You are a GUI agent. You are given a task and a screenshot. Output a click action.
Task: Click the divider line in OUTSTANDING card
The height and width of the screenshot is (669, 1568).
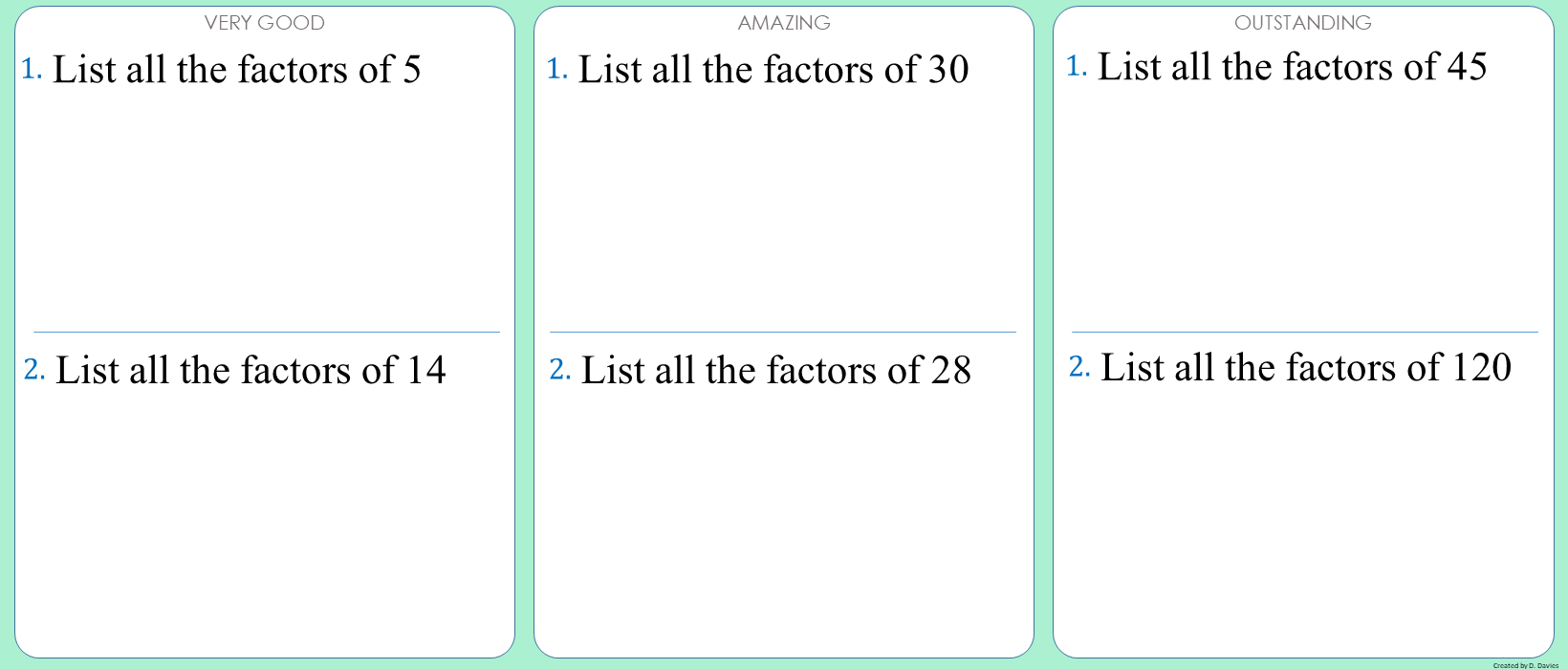(1305, 332)
